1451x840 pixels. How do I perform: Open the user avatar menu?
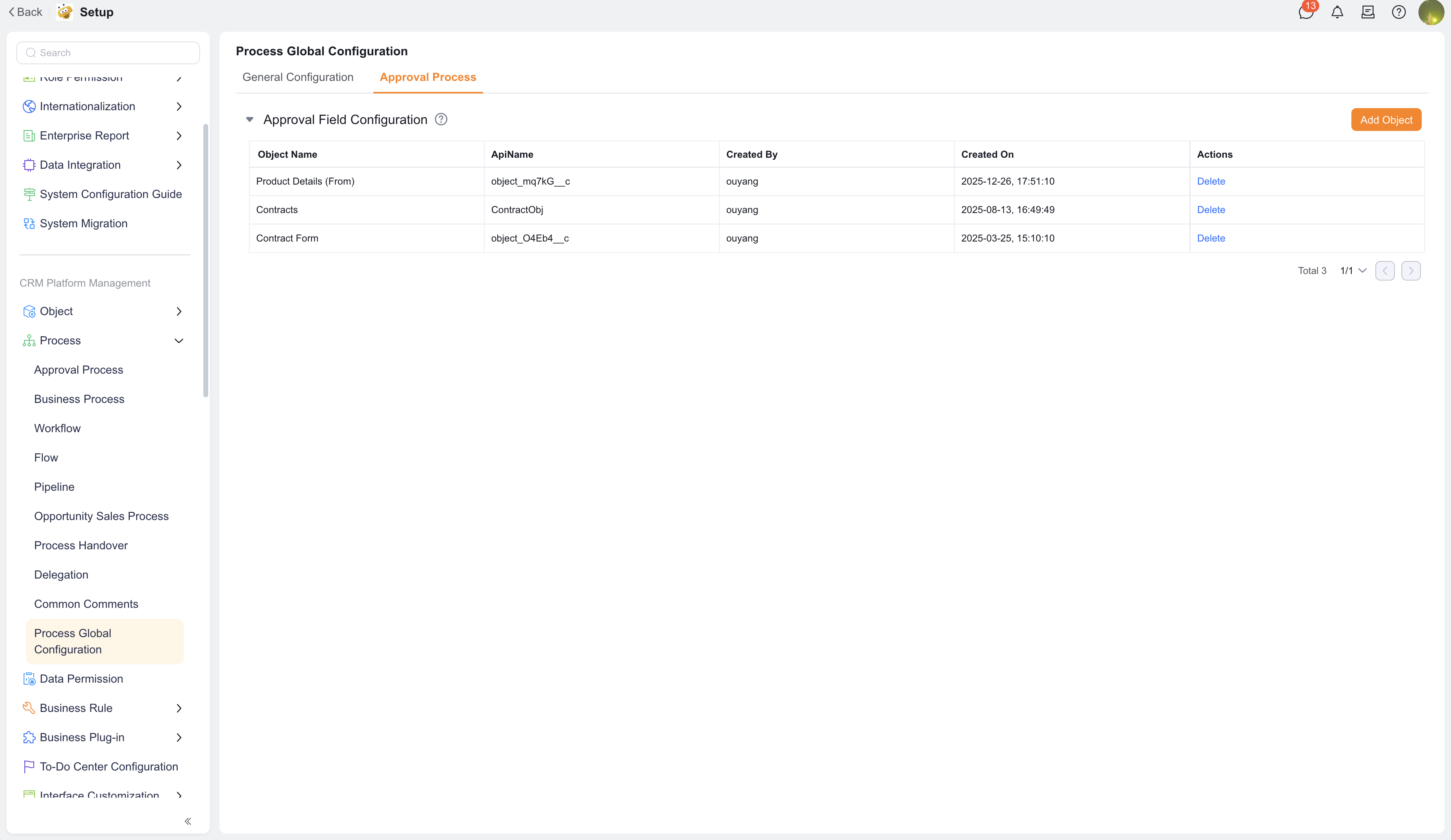[x=1431, y=12]
